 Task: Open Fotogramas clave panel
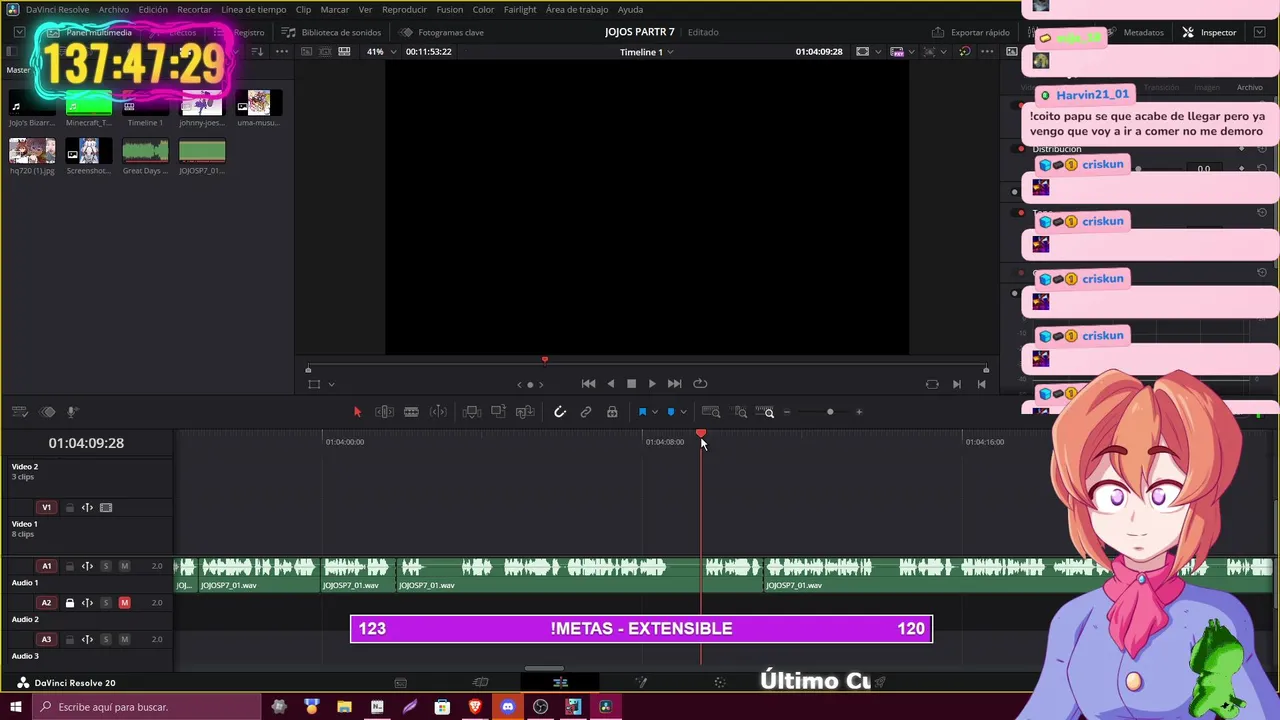tap(442, 32)
